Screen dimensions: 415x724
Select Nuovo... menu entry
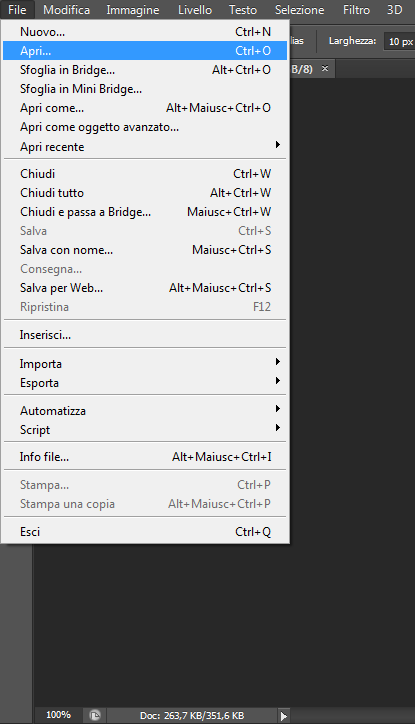click(x=145, y=32)
